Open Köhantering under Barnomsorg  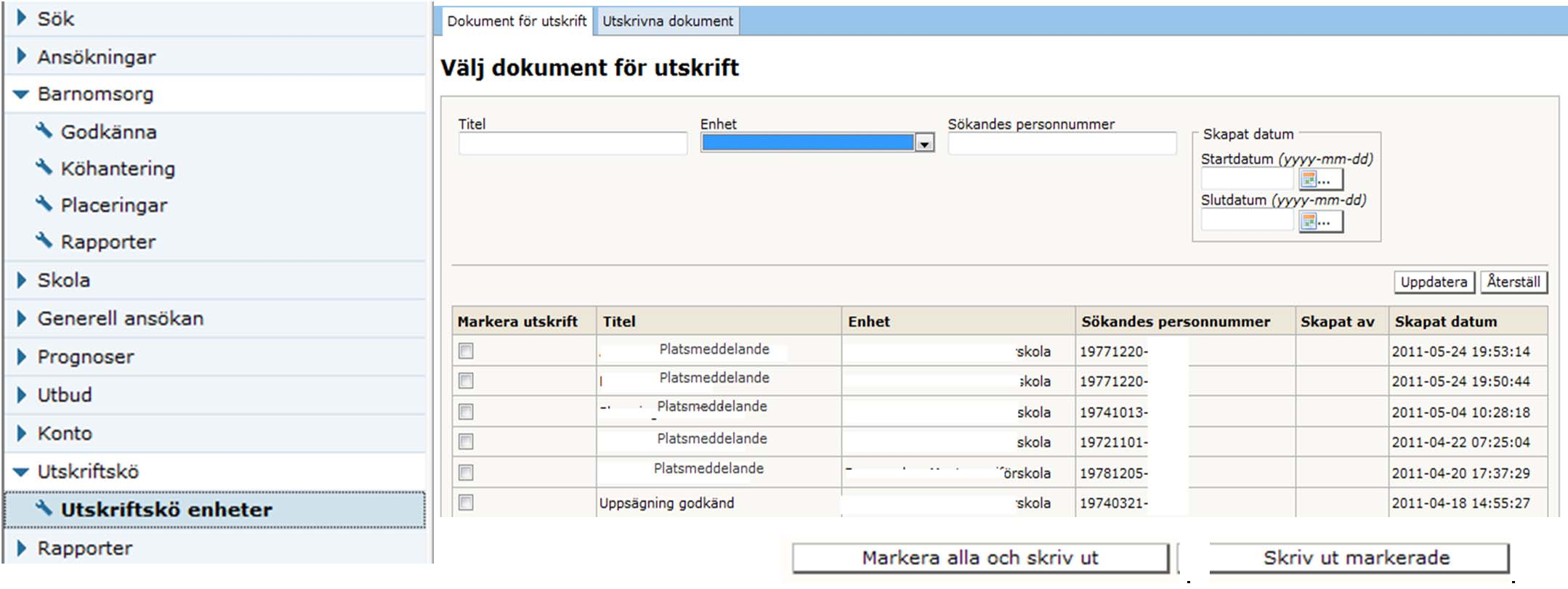[118, 168]
